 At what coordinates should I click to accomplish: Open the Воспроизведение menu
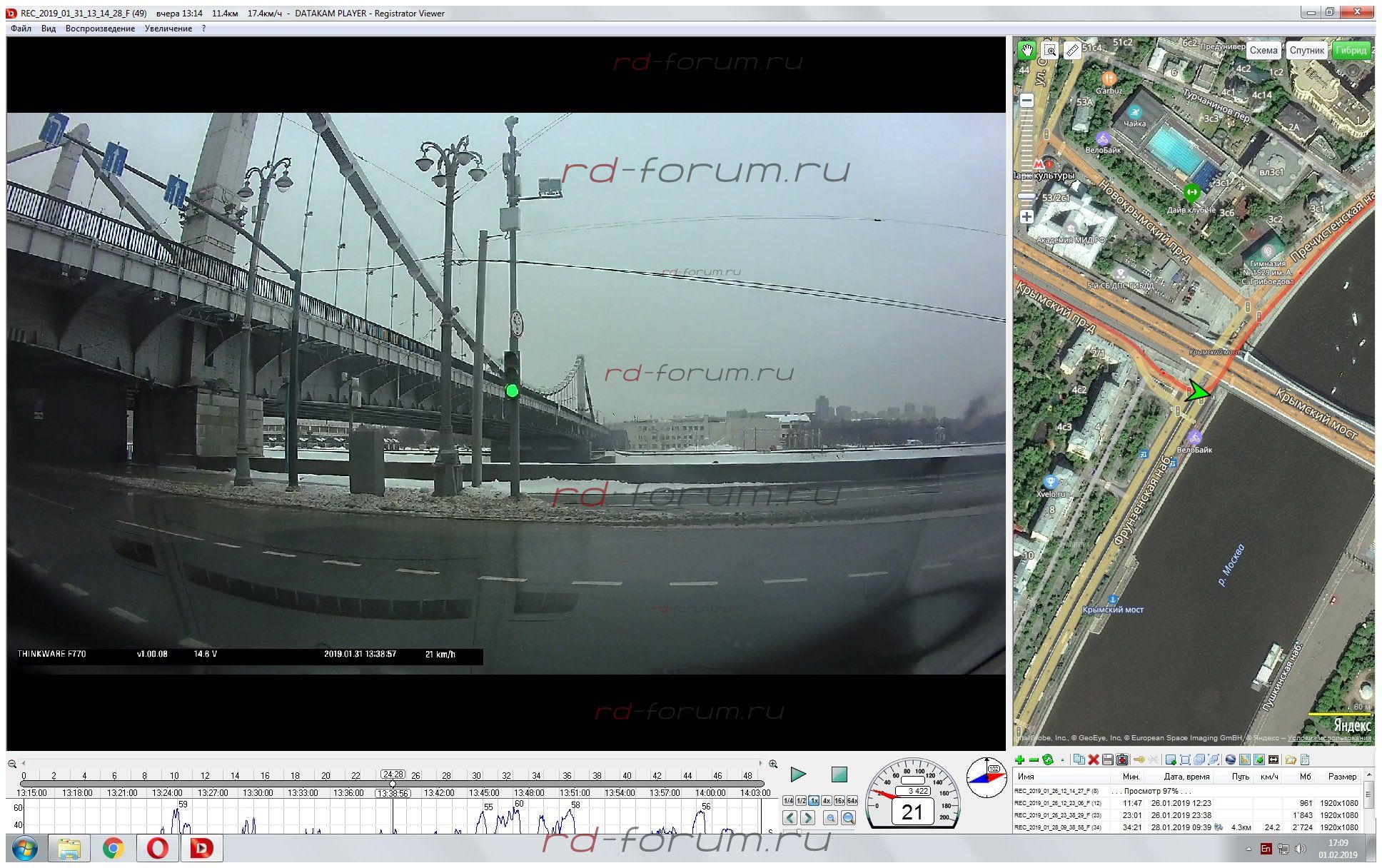100,29
